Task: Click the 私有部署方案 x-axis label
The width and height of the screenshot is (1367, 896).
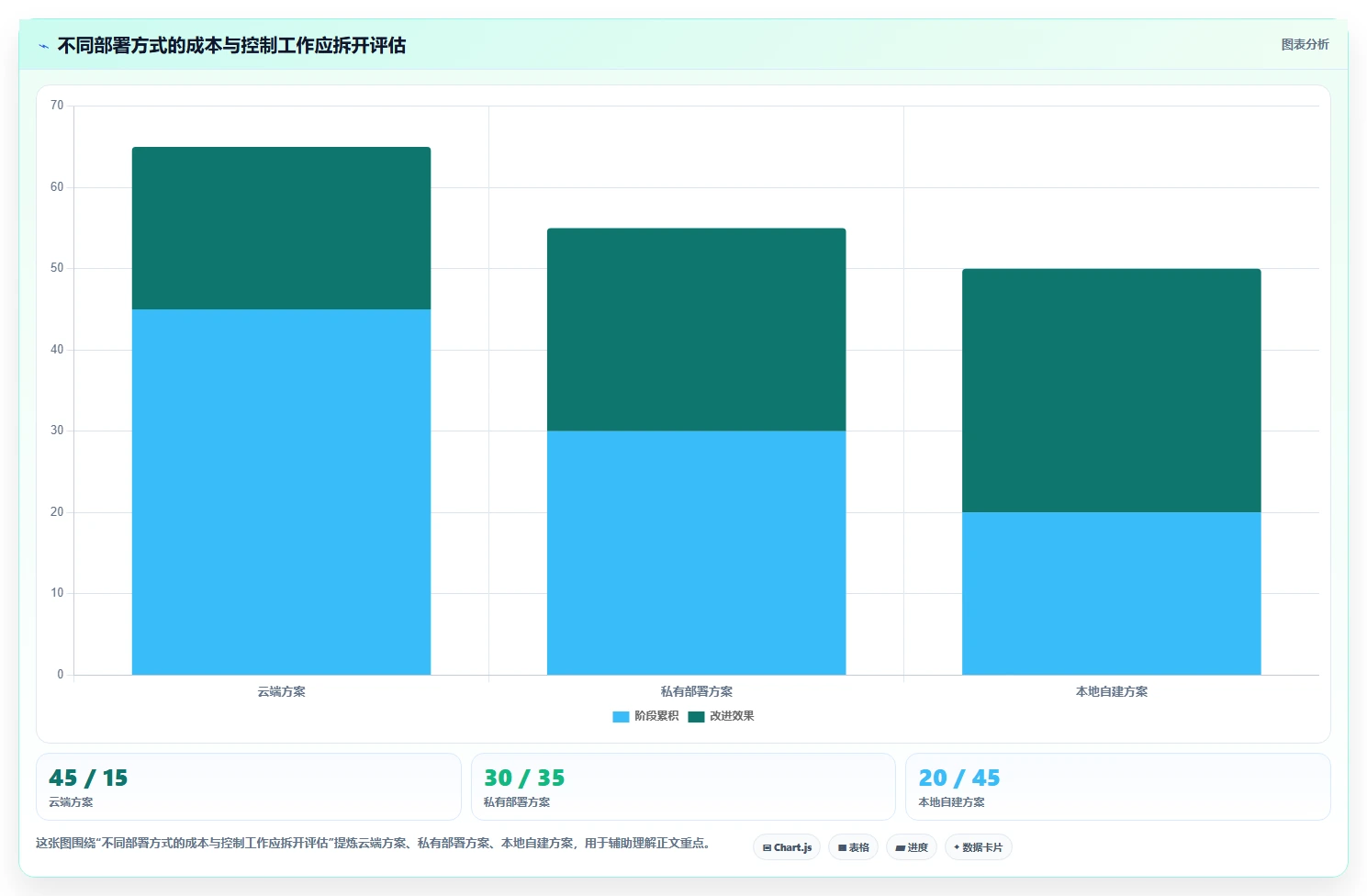Action: pyautogui.click(x=696, y=691)
